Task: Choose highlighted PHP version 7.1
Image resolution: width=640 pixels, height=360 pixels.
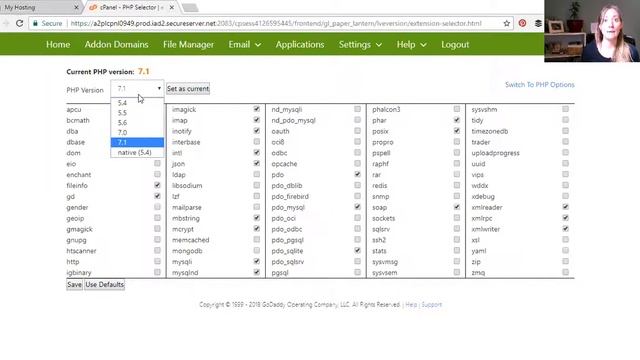Action: point(137,142)
